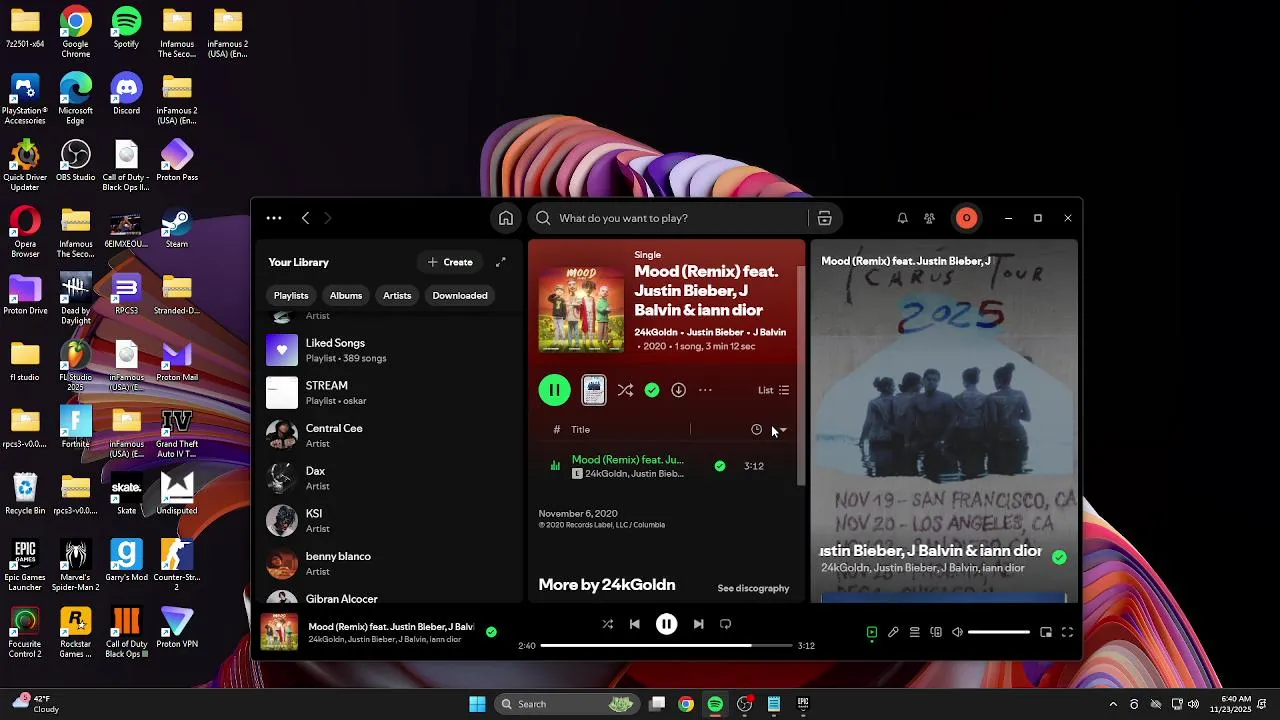
Task: Click the duration clock column header
Action: [756, 430]
